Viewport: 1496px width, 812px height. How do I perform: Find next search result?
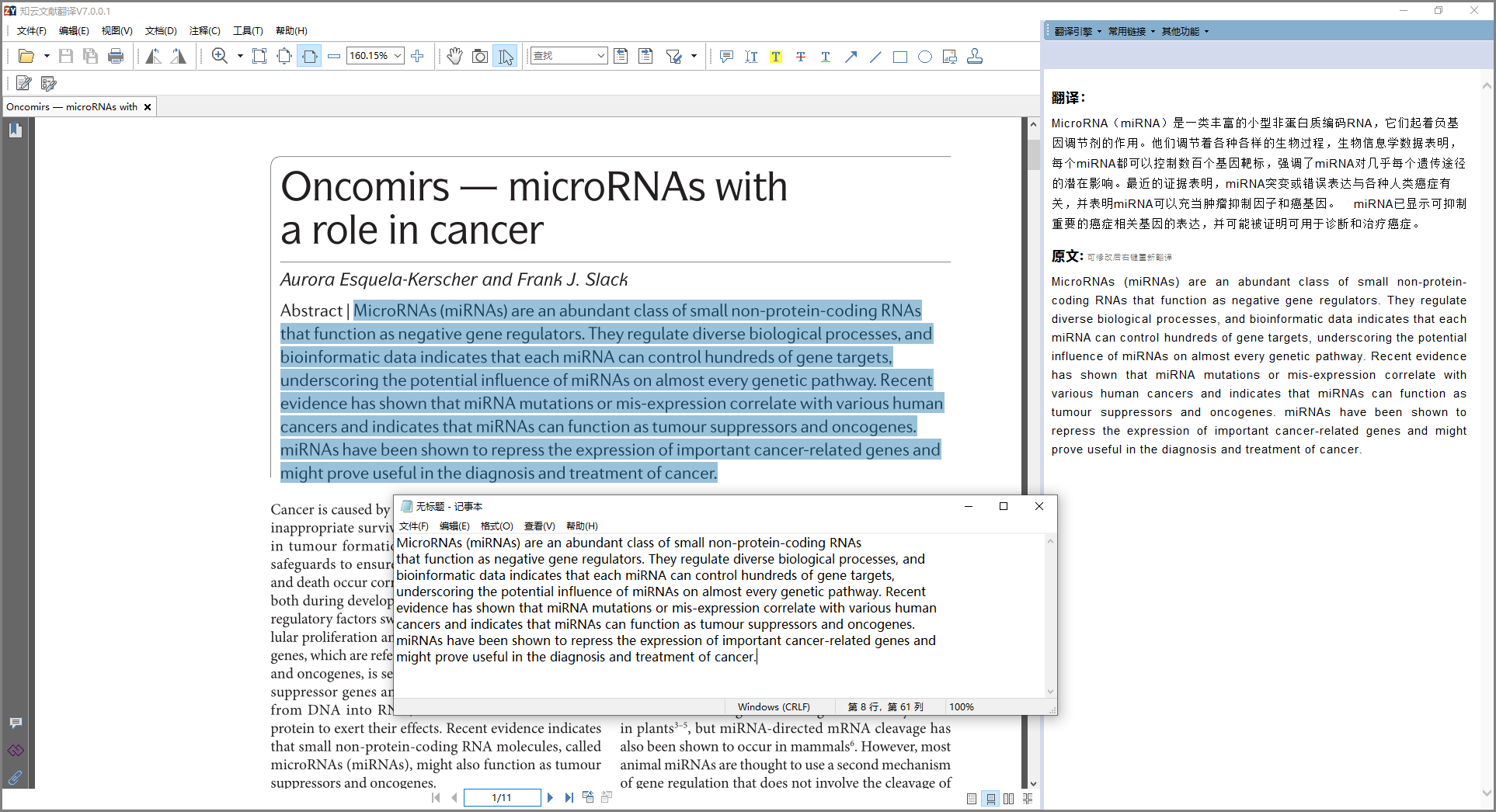pos(645,56)
